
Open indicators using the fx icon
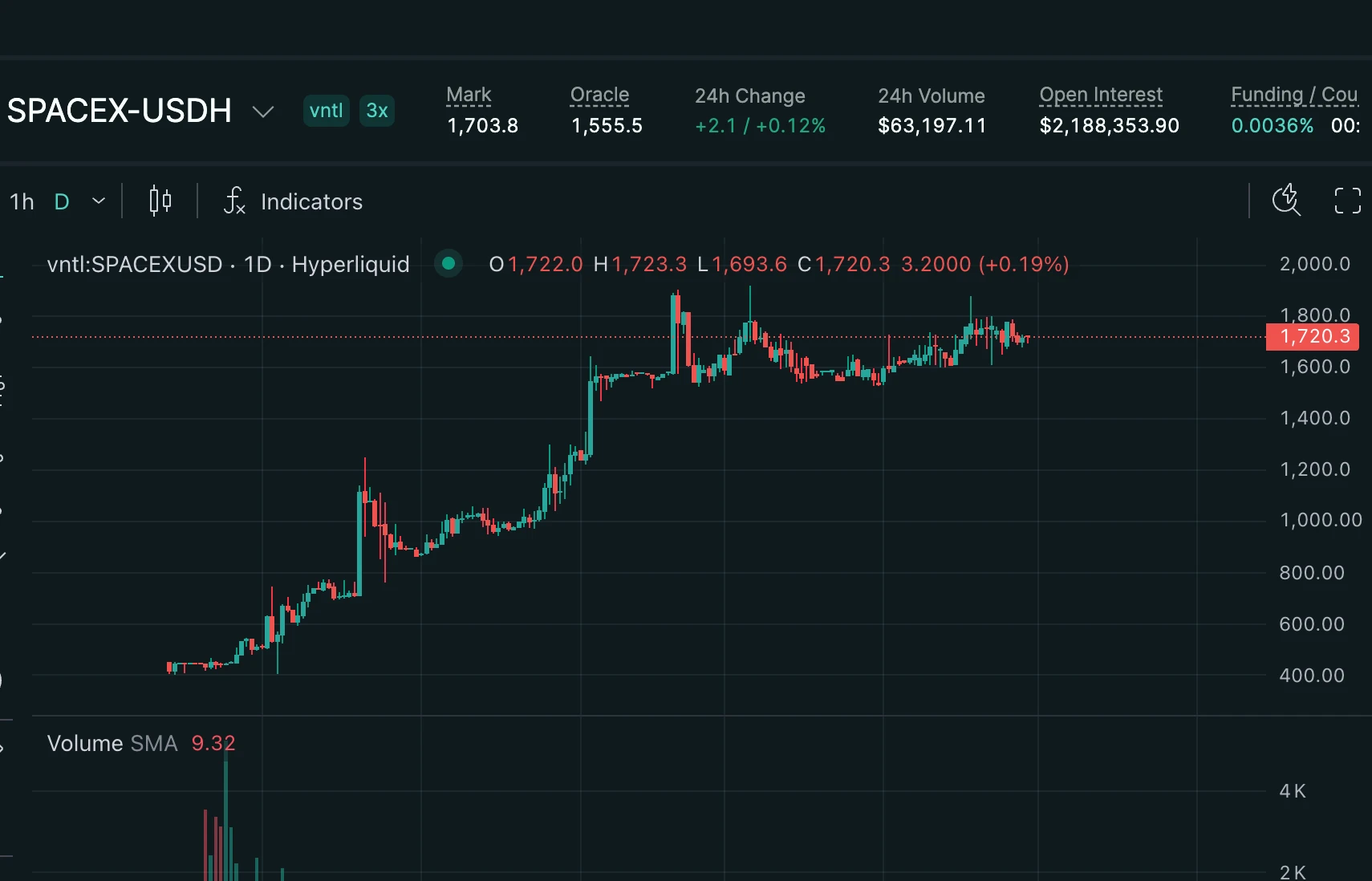(x=234, y=201)
